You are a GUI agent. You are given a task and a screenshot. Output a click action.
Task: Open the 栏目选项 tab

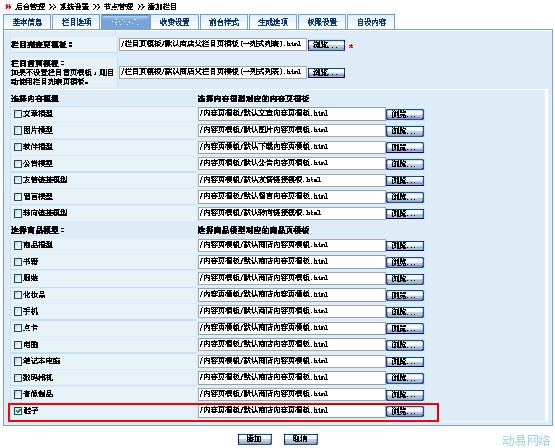pos(76,22)
